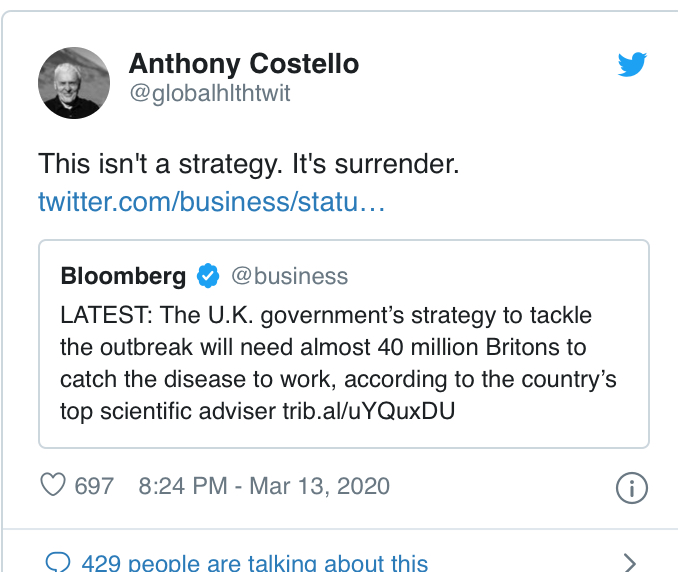The image size is (678, 572).
Task: Click the Bloomberg account name
Action: (x=123, y=276)
